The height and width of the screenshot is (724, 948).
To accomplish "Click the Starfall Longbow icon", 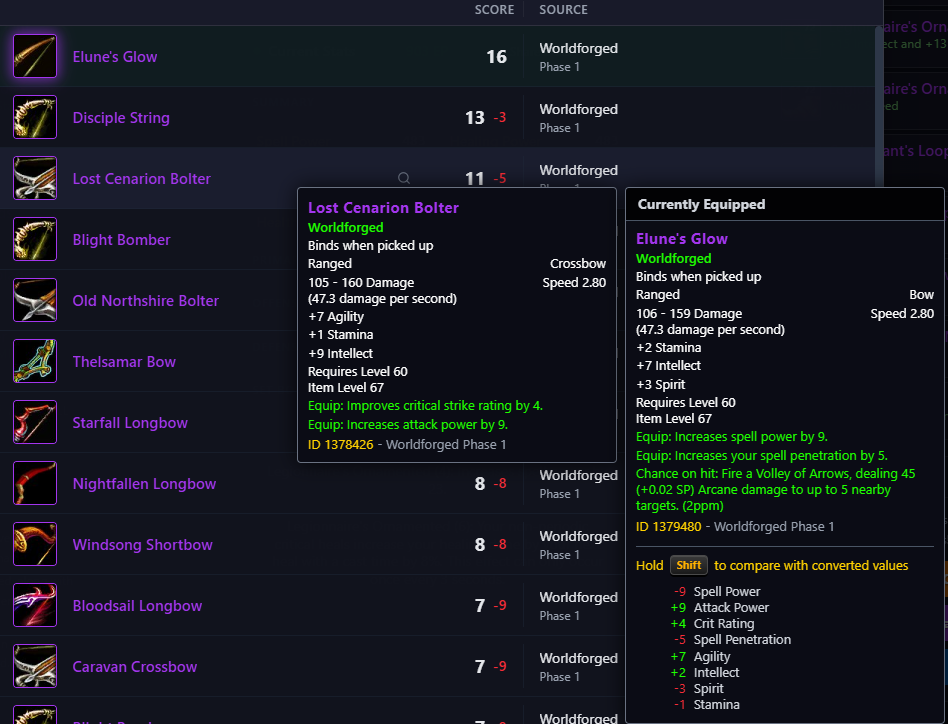I will tap(35, 422).
